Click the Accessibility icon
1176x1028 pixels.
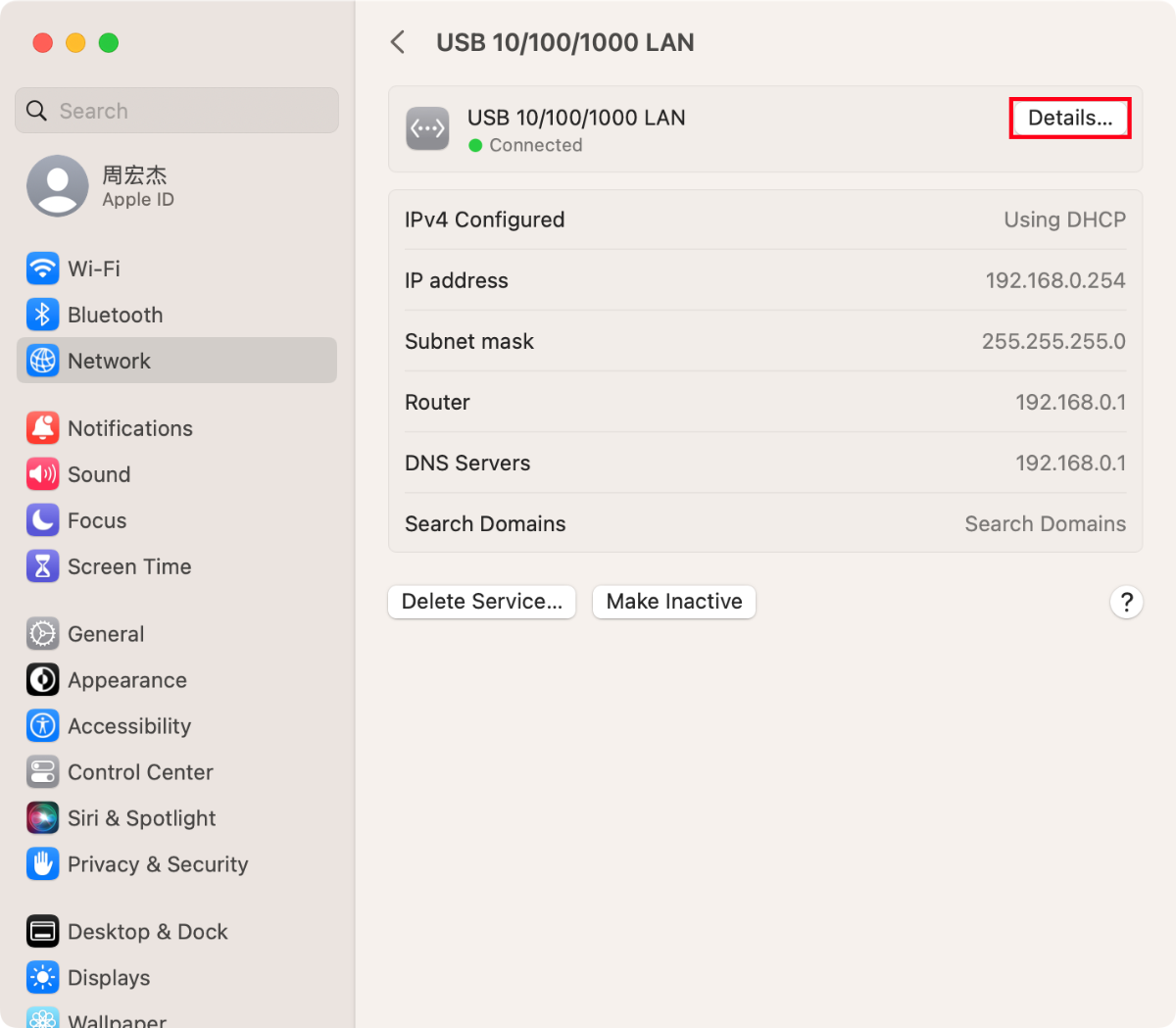(x=42, y=726)
